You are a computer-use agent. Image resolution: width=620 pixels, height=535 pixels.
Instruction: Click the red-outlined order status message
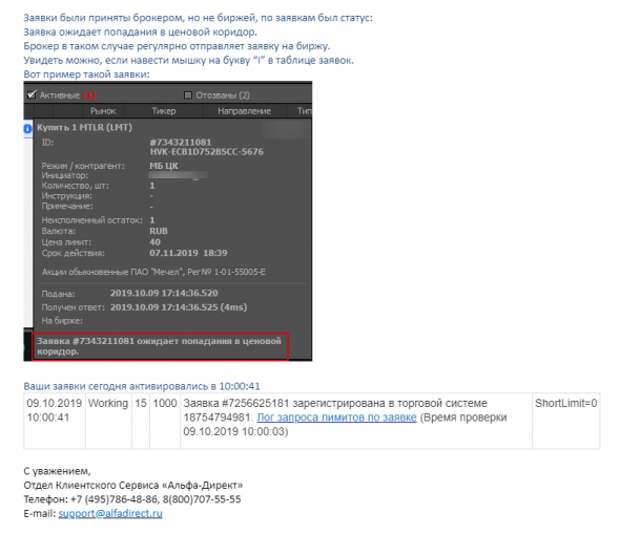pos(160,346)
